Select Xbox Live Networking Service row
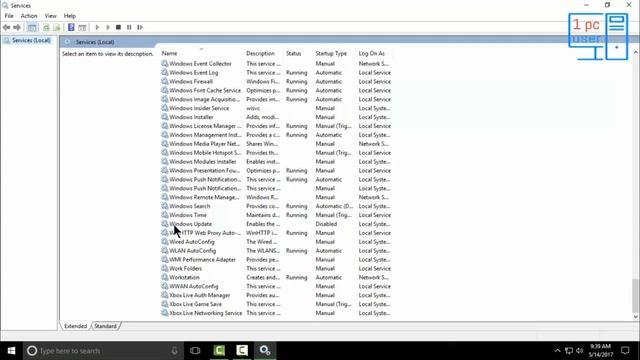 276,313
